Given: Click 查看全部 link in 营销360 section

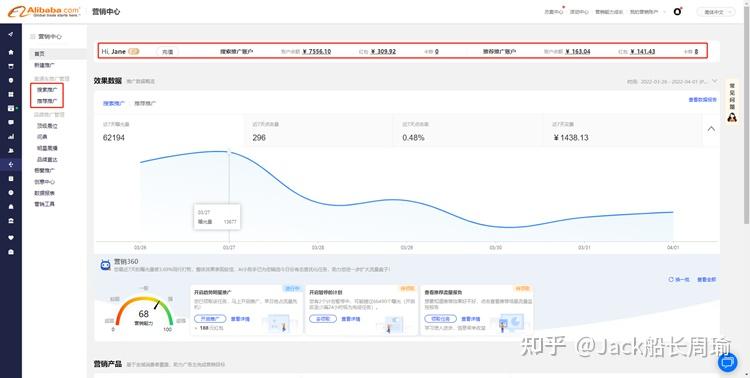Looking at the screenshot, I should coord(706,279).
